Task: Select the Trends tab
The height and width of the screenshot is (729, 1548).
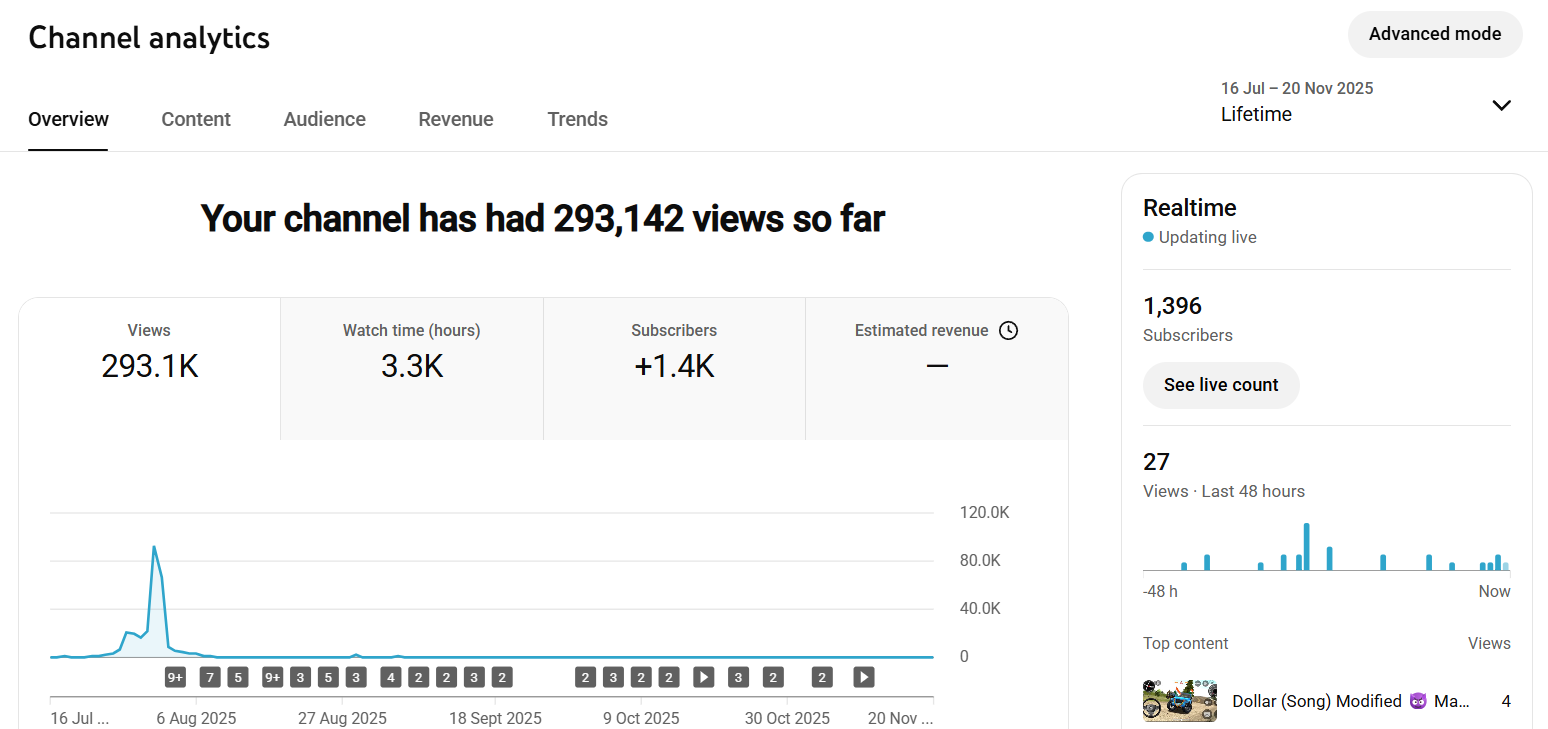Action: (577, 119)
